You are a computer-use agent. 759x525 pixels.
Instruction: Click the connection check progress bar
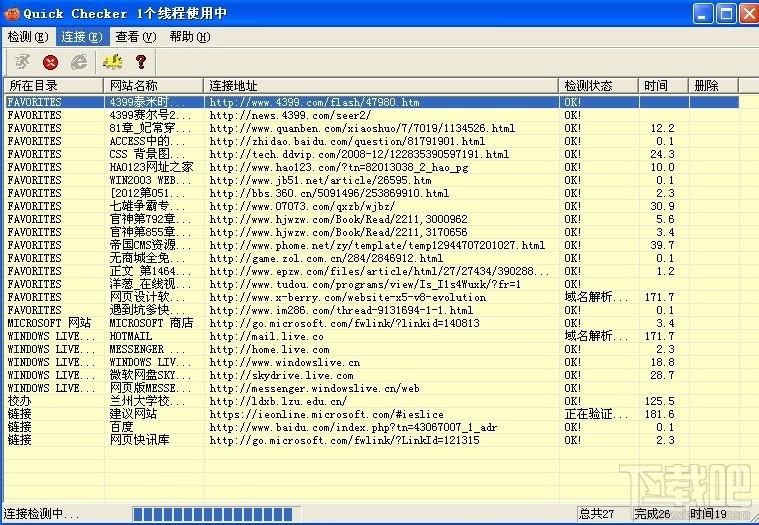(x=216, y=514)
